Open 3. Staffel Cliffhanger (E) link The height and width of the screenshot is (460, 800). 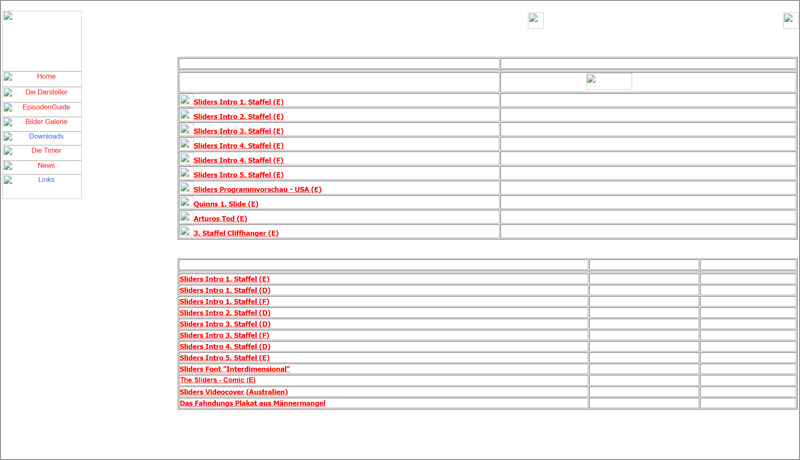coord(236,233)
